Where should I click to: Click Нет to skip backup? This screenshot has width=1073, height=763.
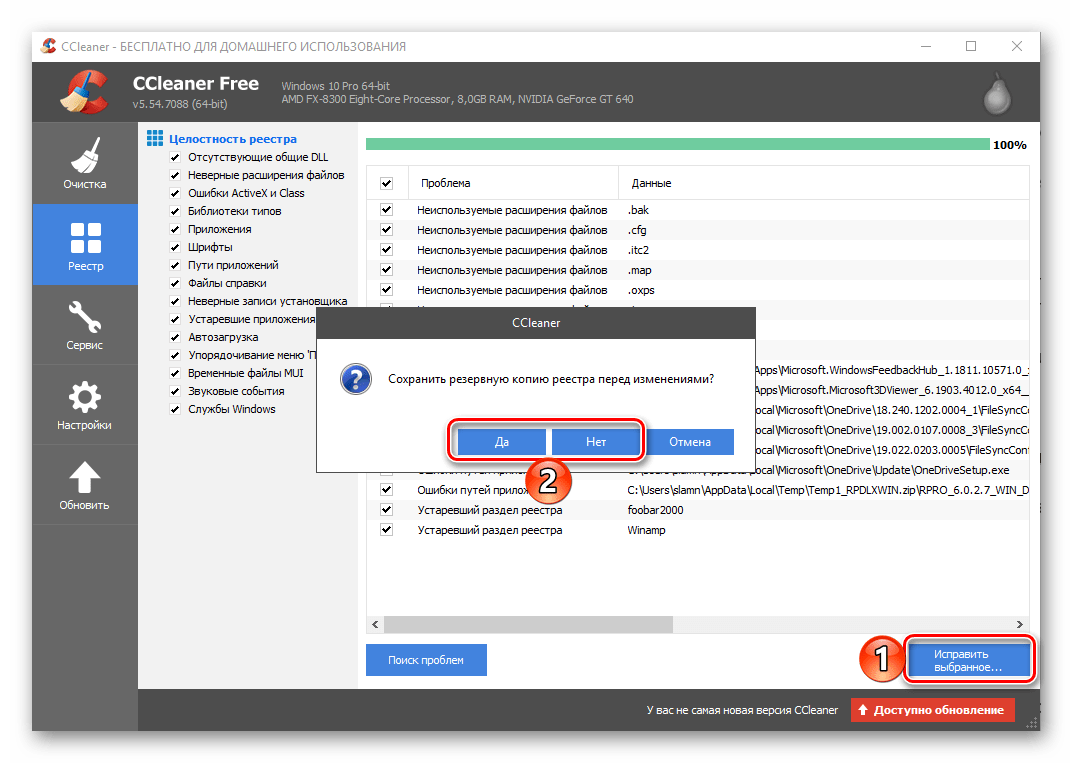(x=595, y=442)
